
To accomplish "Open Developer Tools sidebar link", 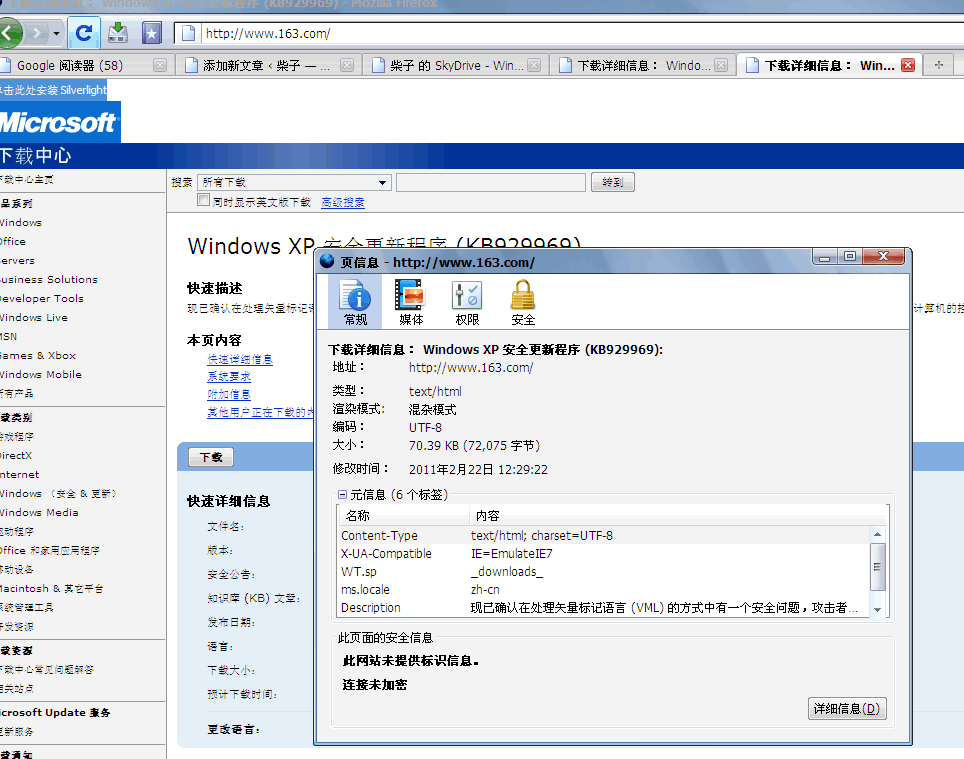I will (41, 299).
